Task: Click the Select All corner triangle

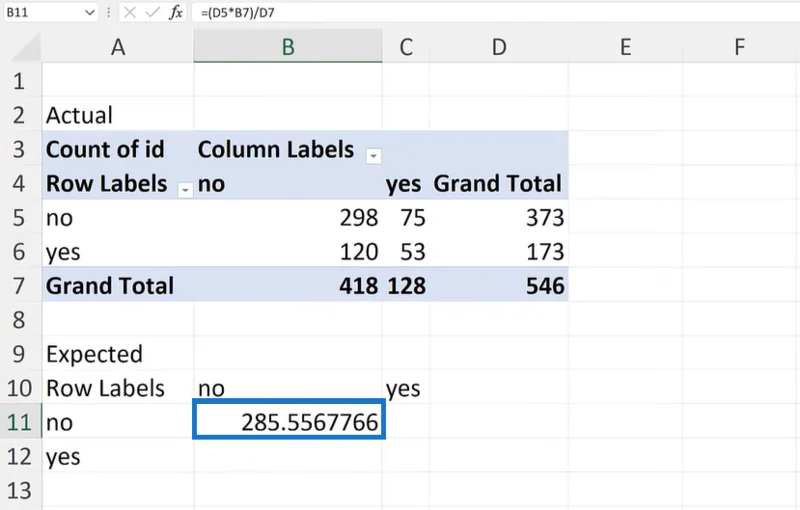Action: pyautogui.click(x=26, y=48)
